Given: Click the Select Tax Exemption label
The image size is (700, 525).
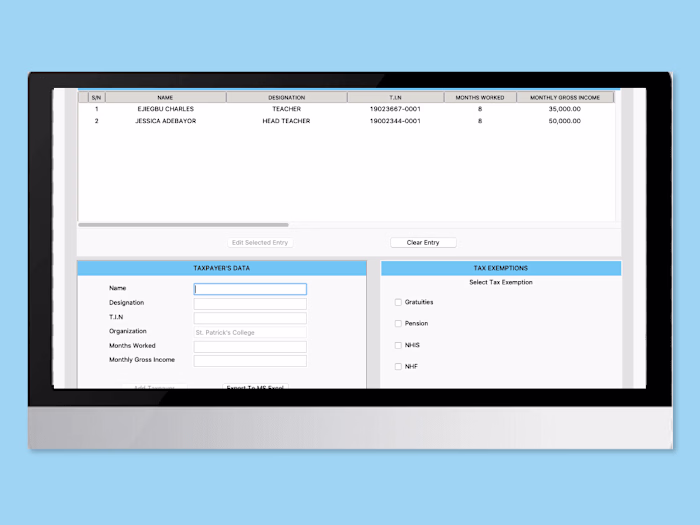Looking at the screenshot, I should click(501, 282).
